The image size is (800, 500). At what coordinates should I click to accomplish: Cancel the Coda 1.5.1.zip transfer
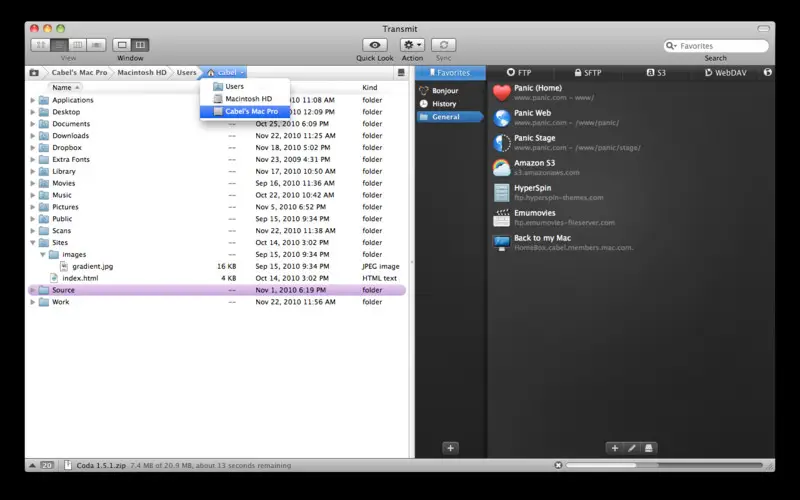[x=558, y=465]
